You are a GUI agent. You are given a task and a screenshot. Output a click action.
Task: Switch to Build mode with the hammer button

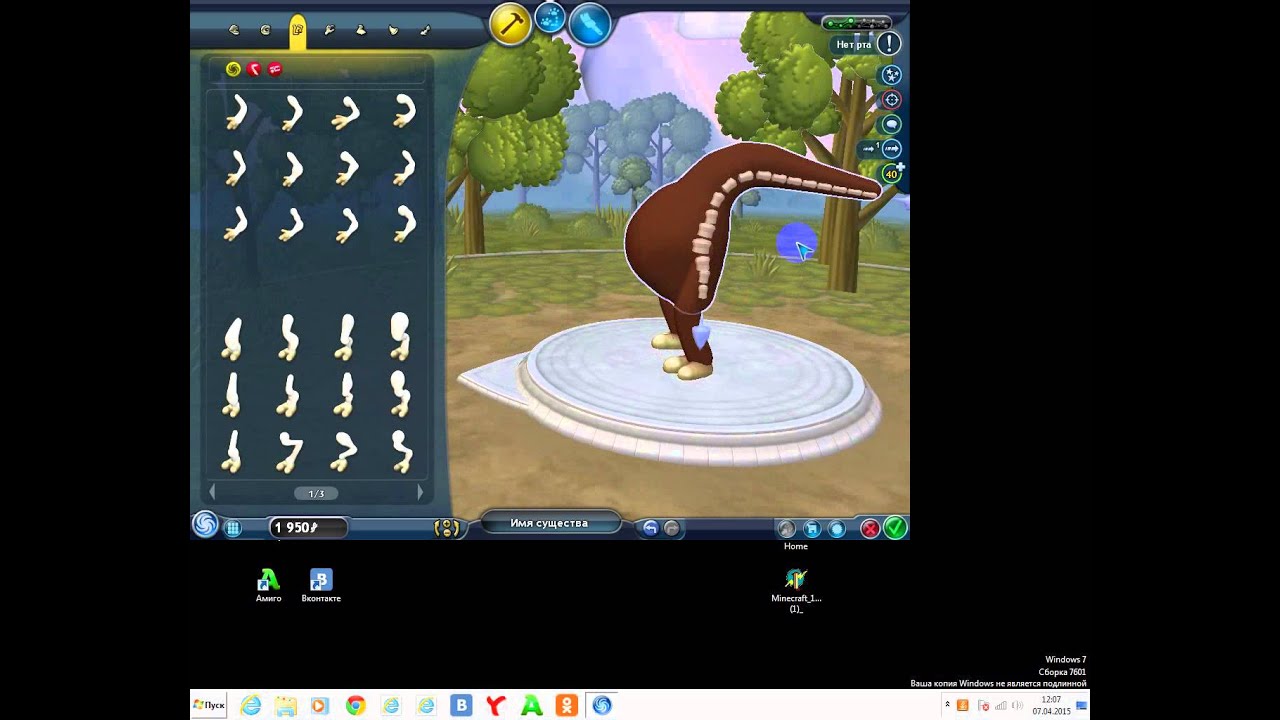(x=510, y=24)
